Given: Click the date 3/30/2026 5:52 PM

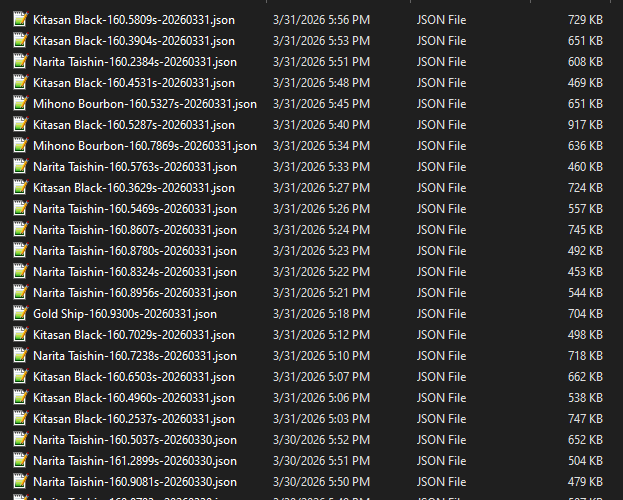Looking at the screenshot, I should pyautogui.click(x=321, y=440).
